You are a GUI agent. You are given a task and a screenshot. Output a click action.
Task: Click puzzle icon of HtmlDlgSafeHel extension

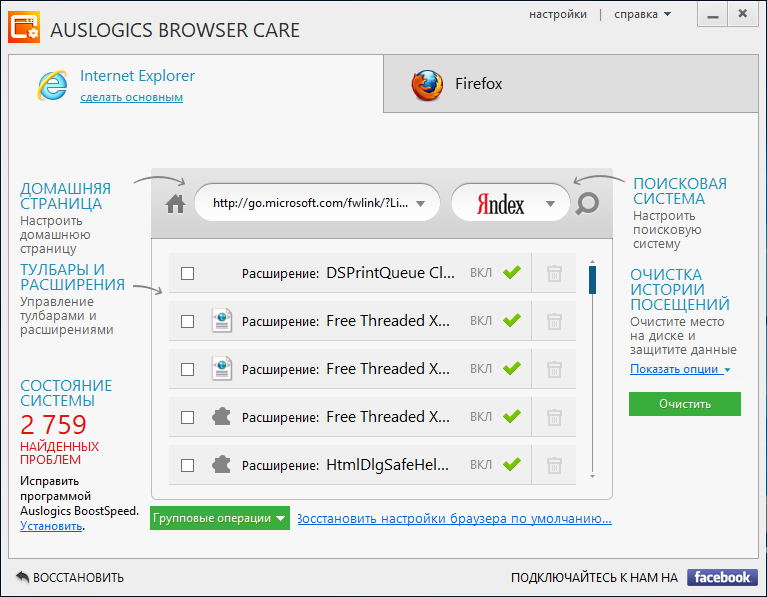(x=221, y=464)
